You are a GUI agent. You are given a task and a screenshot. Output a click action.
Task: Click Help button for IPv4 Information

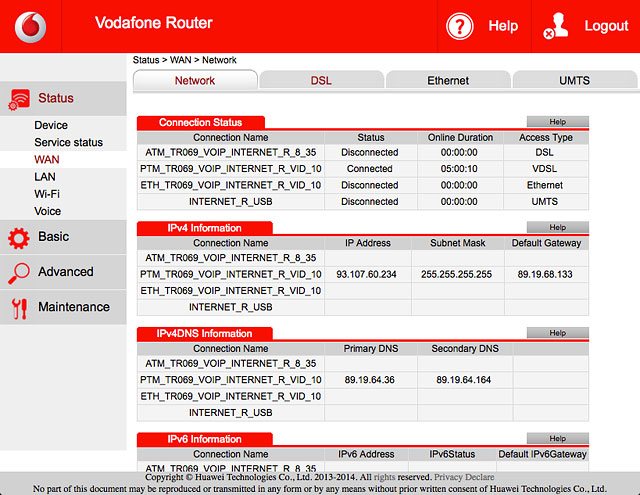tap(558, 227)
